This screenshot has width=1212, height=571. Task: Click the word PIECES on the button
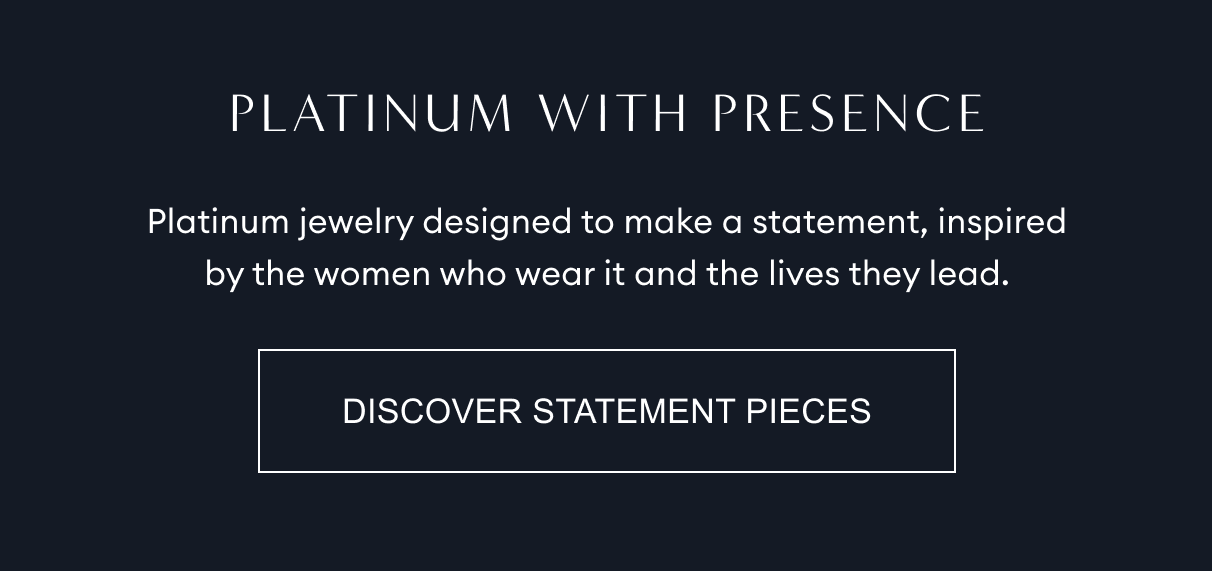(x=809, y=411)
